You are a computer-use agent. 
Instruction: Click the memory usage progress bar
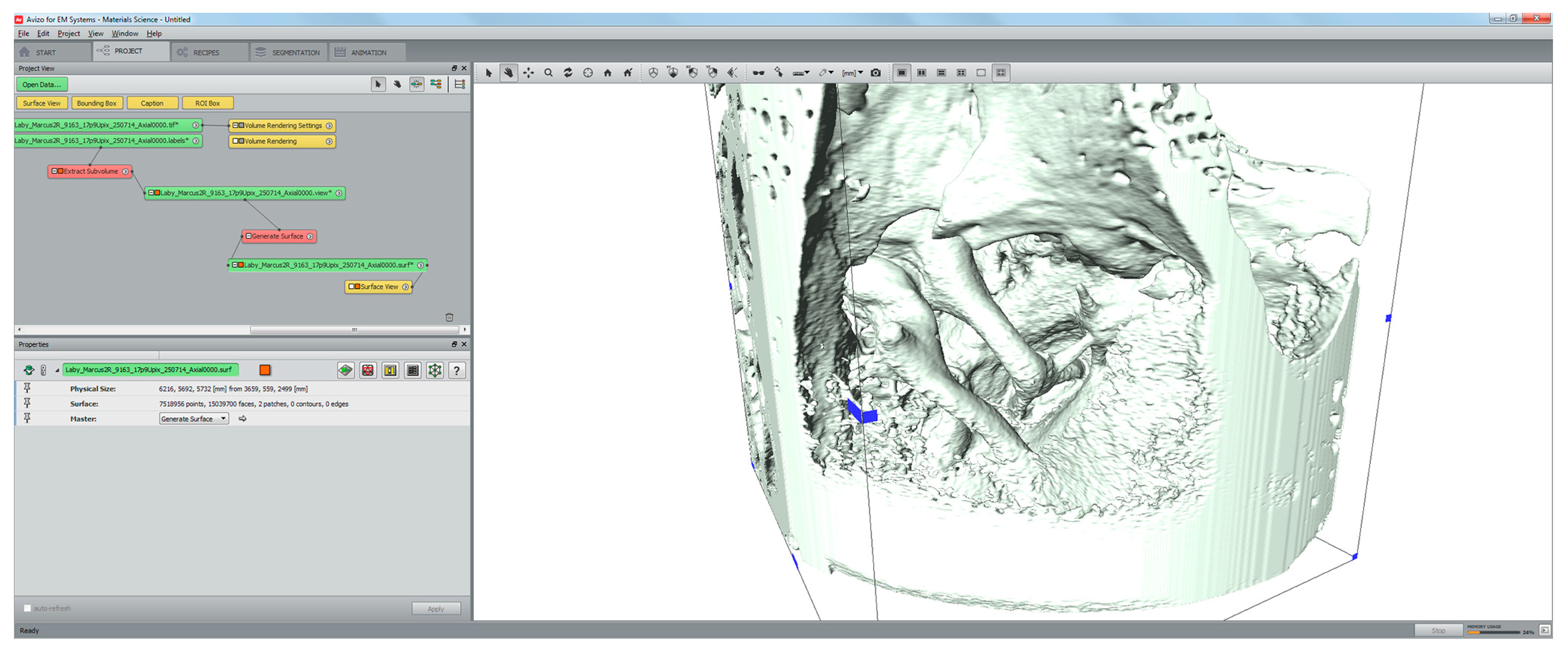[1494, 632]
